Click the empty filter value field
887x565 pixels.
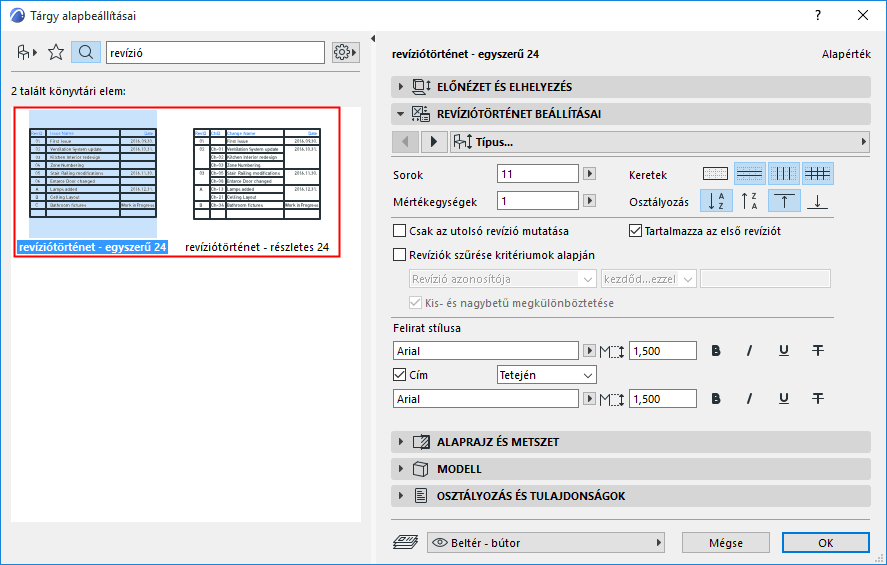(x=765, y=279)
